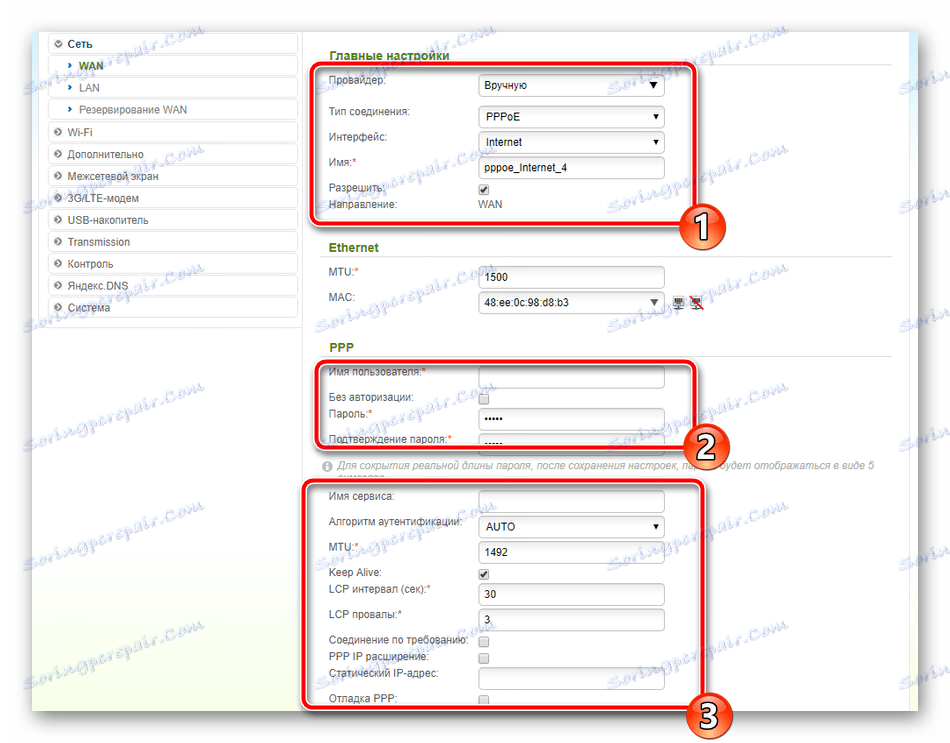Click the Главные настройки heading
Viewport: 950px width, 743px height.
point(389,56)
